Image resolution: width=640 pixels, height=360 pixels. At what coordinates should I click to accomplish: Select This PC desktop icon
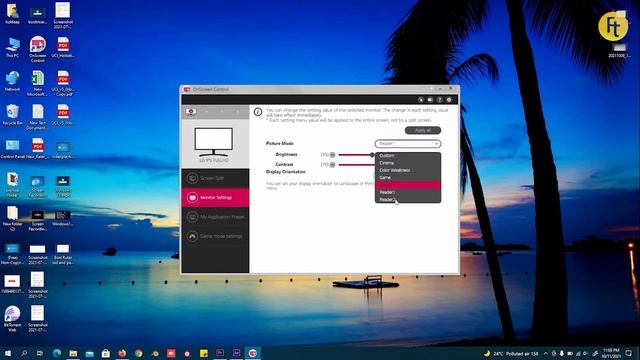pos(12,47)
